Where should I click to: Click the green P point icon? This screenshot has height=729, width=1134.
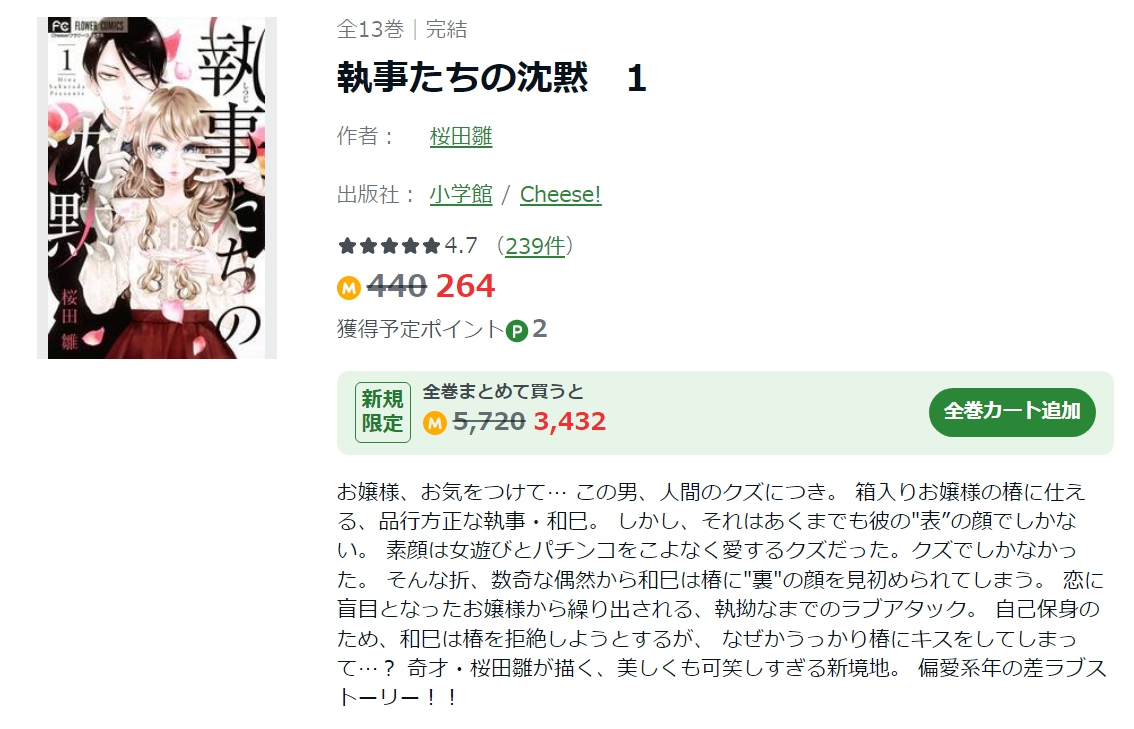(x=516, y=331)
